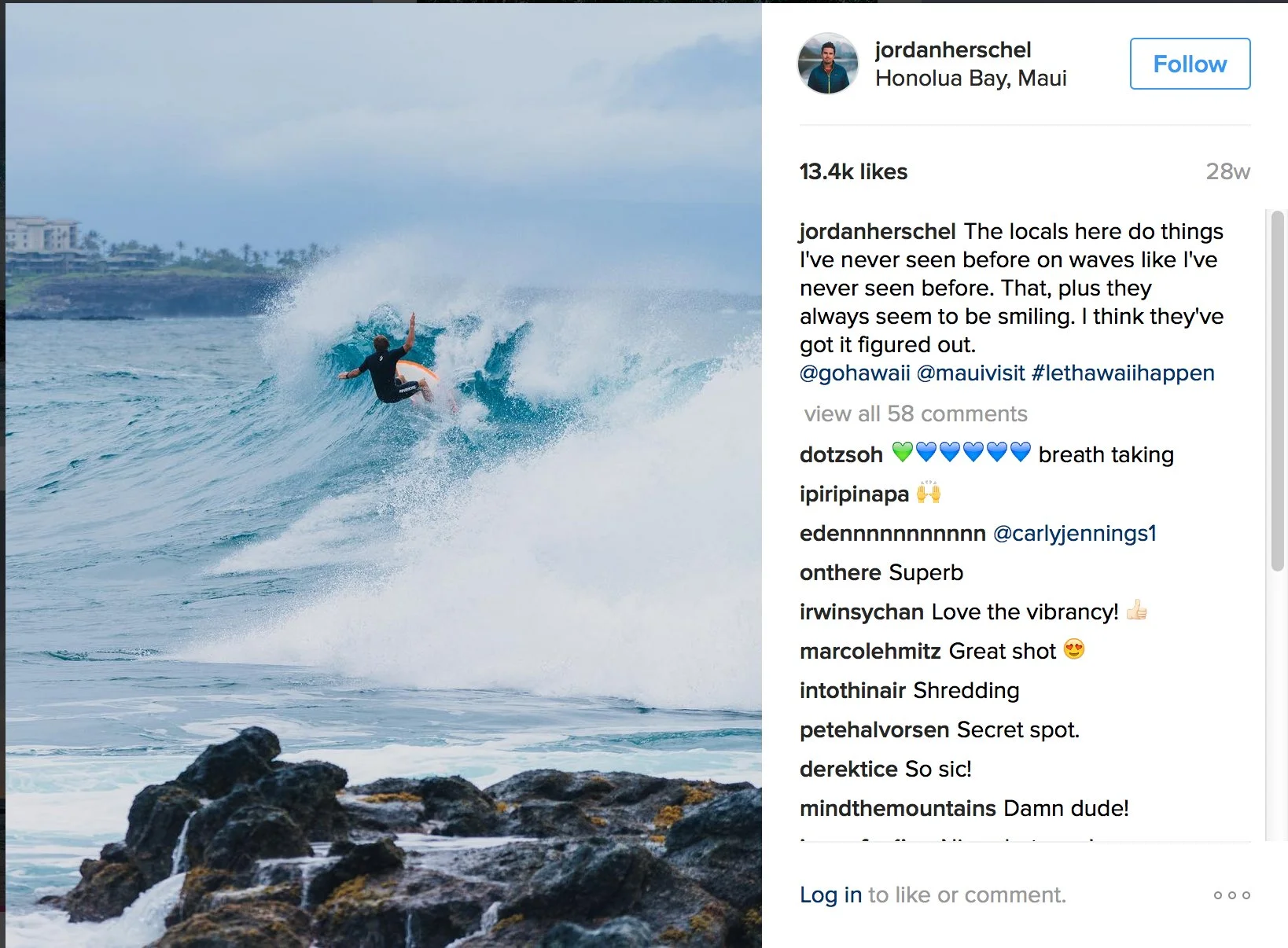Open the three-dot more options menu

[x=1231, y=895]
